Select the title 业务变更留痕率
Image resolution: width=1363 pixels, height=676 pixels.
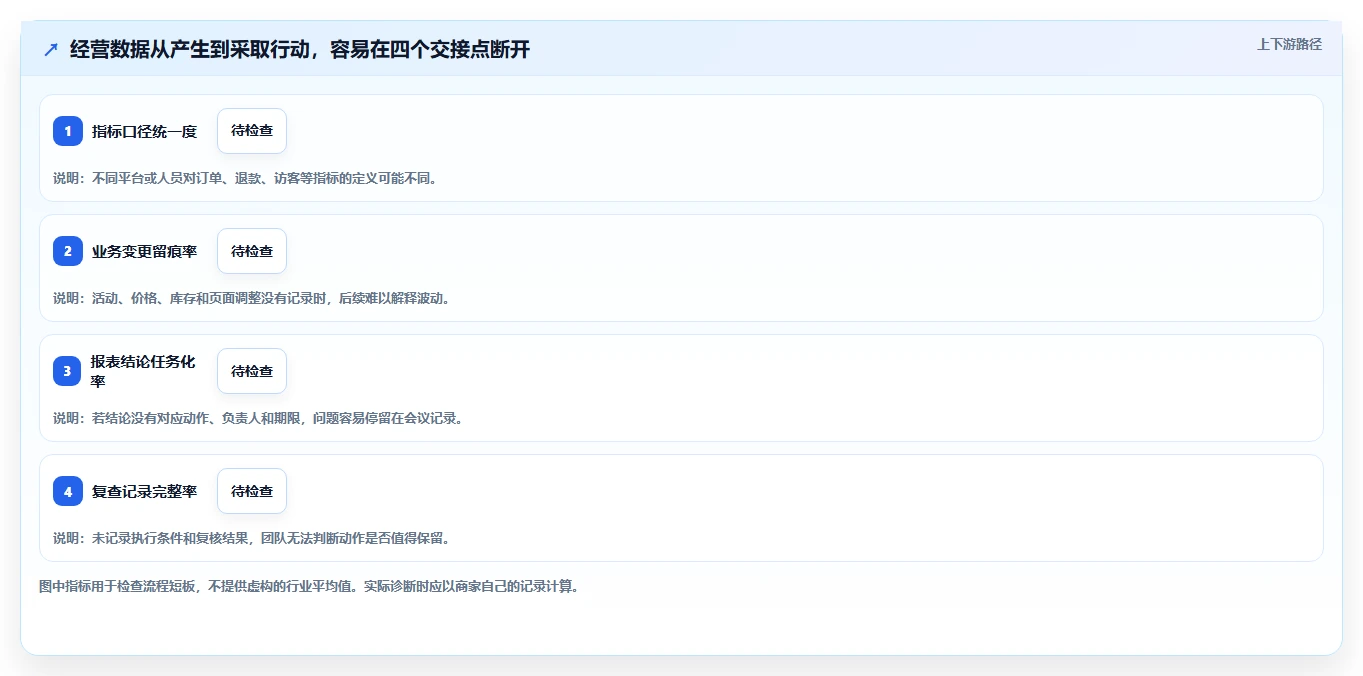tap(145, 251)
